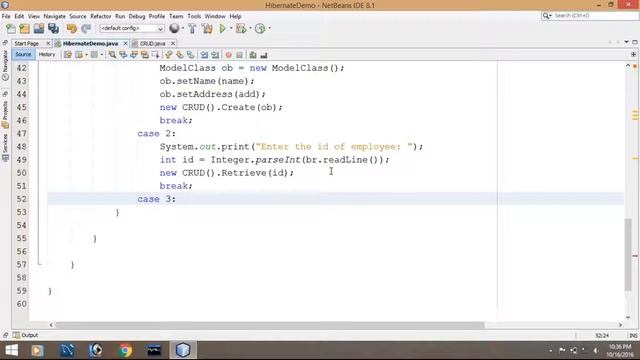This screenshot has width=640, height=360.
Task: Open the globe browser dropdown arrow
Action: 182,29
